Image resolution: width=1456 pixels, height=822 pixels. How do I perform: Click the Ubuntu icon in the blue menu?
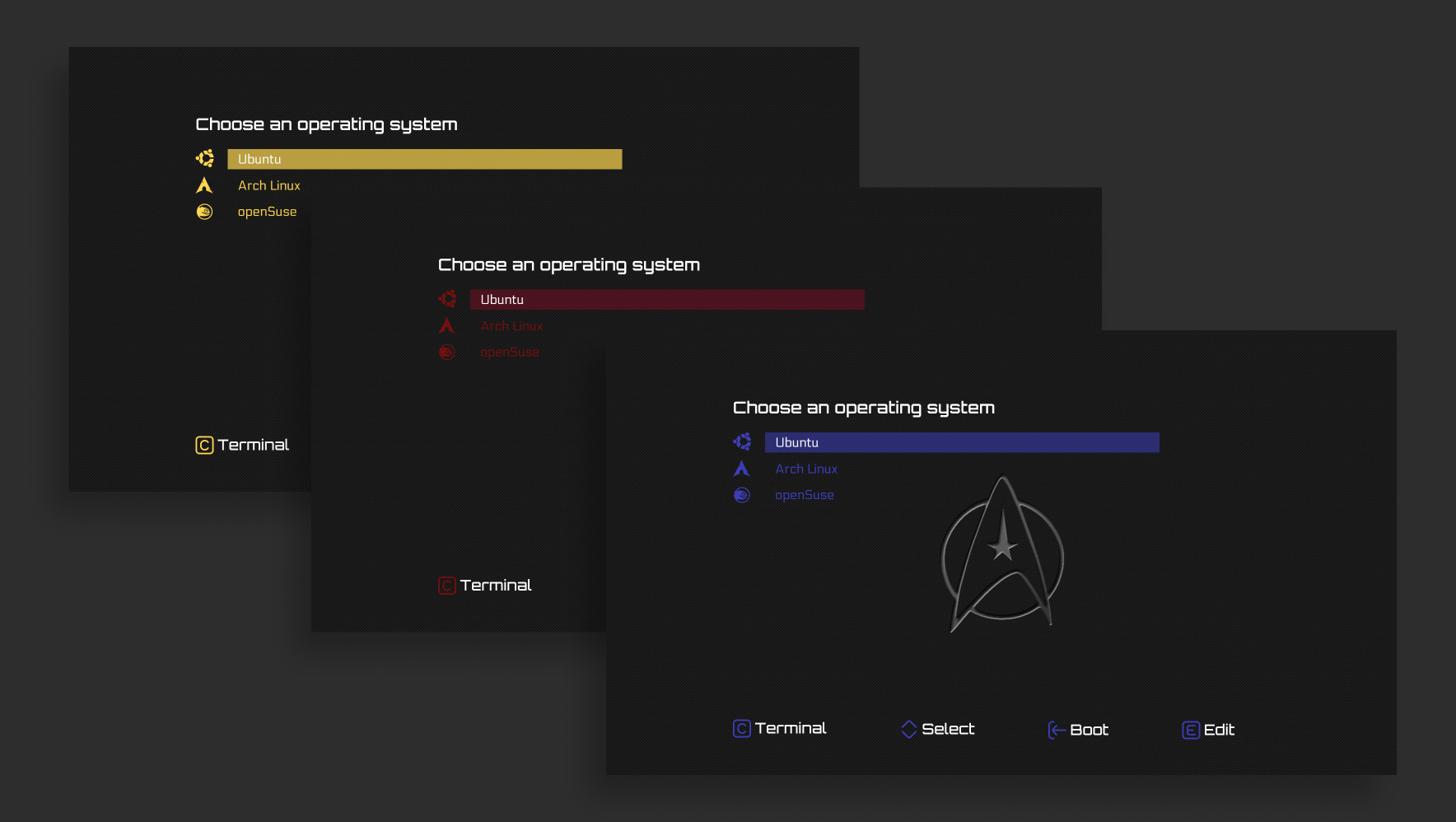click(x=741, y=441)
